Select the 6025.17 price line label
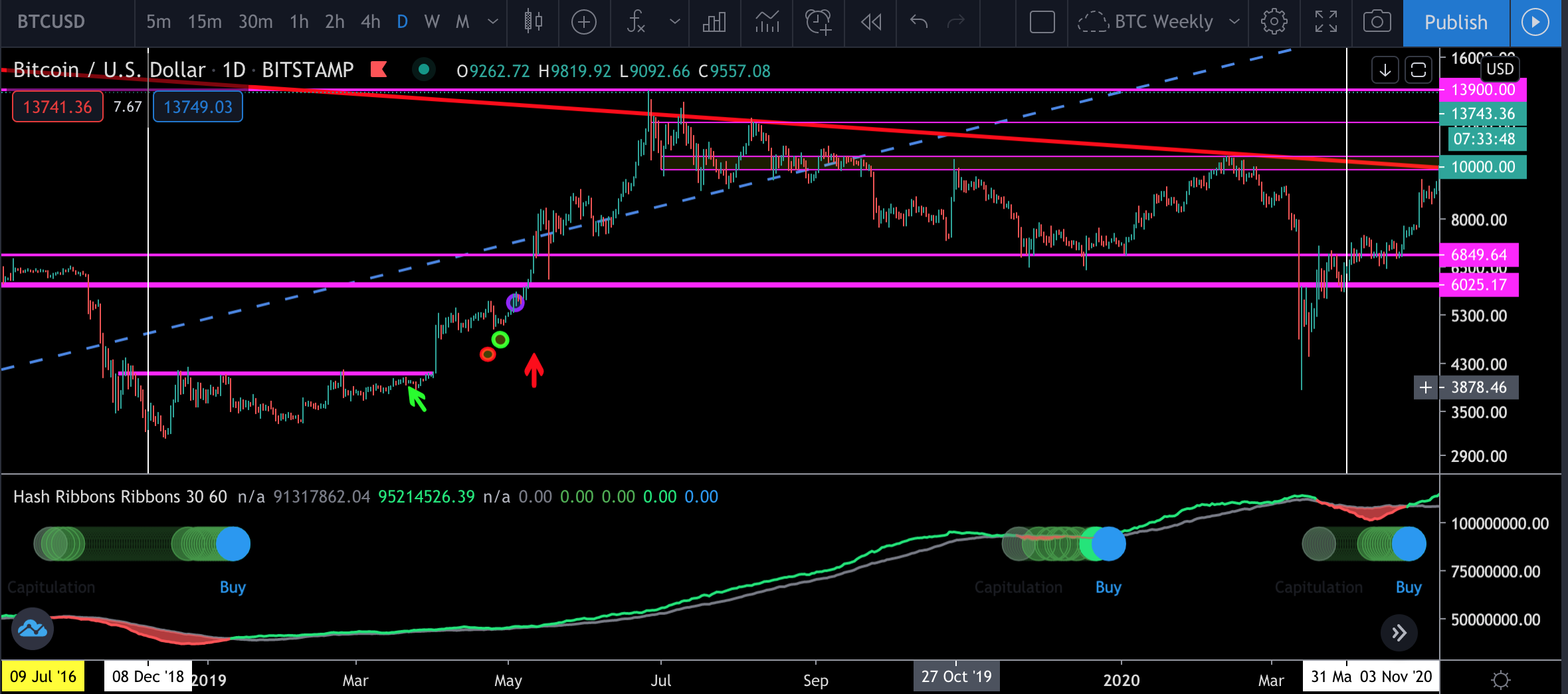Image resolution: width=1568 pixels, height=694 pixels. (1479, 285)
